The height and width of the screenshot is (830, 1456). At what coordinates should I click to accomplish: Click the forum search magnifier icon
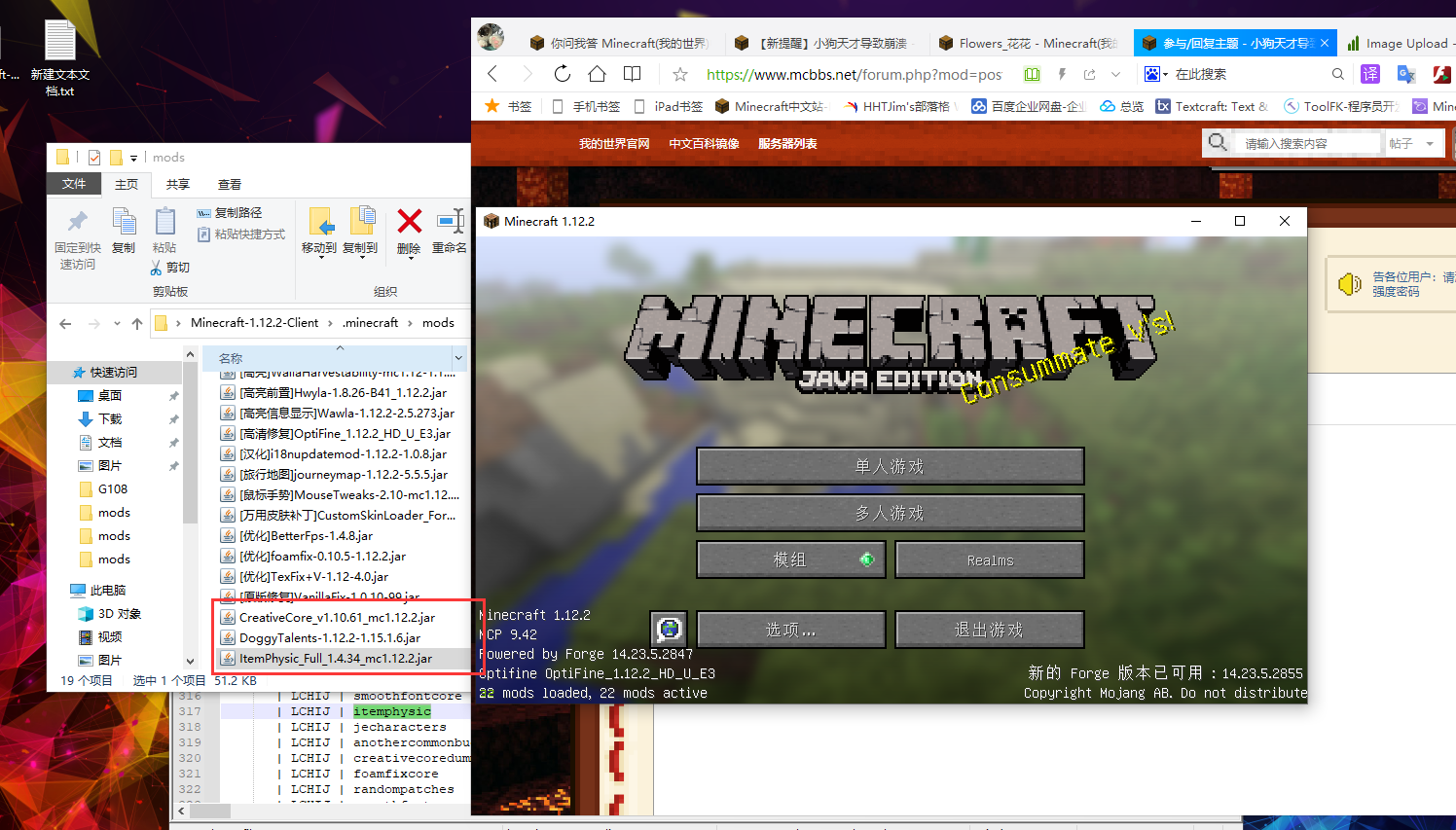(1217, 143)
